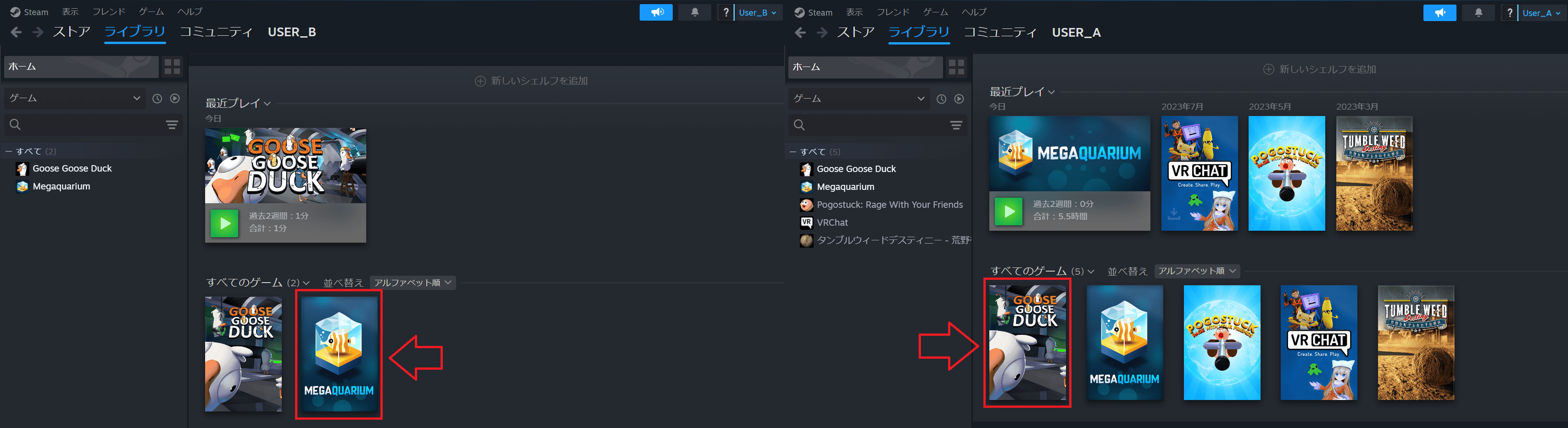Open notifications bell in User_B window
The width and height of the screenshot is (1568, 428).
[695, 12]
